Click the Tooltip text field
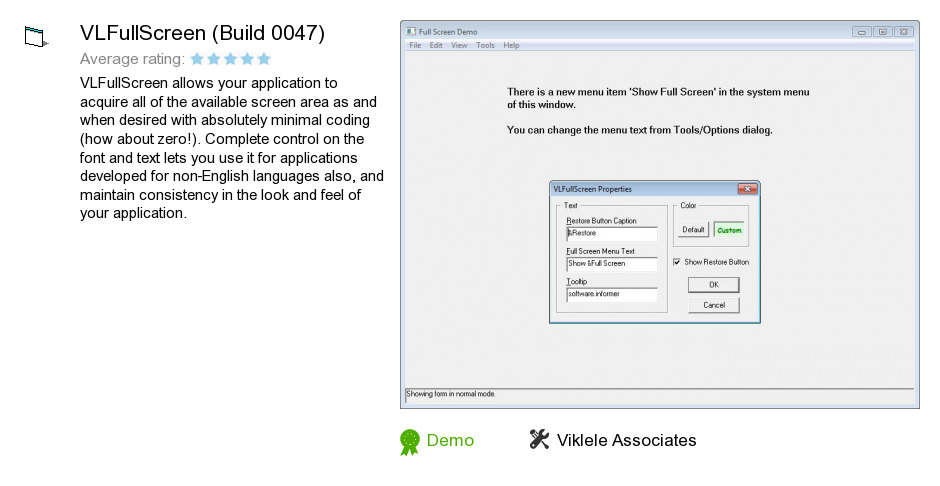The height and width of the screenshot is (486, 940). [x=611, y=294]
